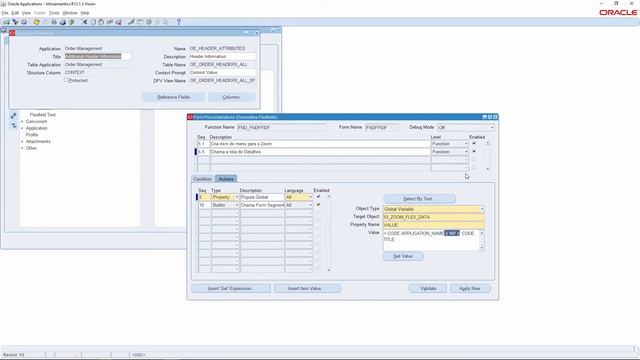Click the Folder Tools toolbar icon

point(166,22)
